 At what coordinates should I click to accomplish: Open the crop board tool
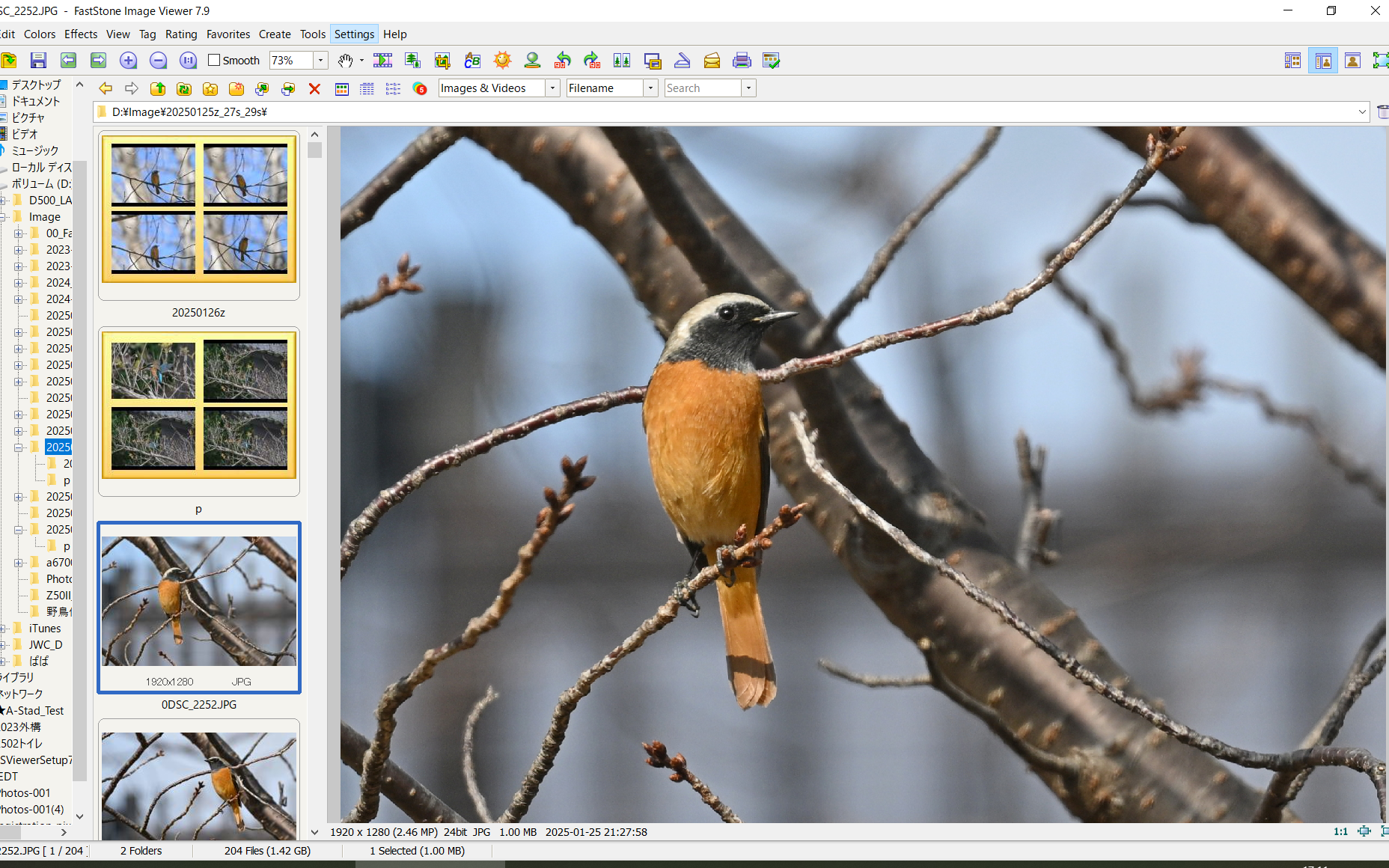coord(442,61)
